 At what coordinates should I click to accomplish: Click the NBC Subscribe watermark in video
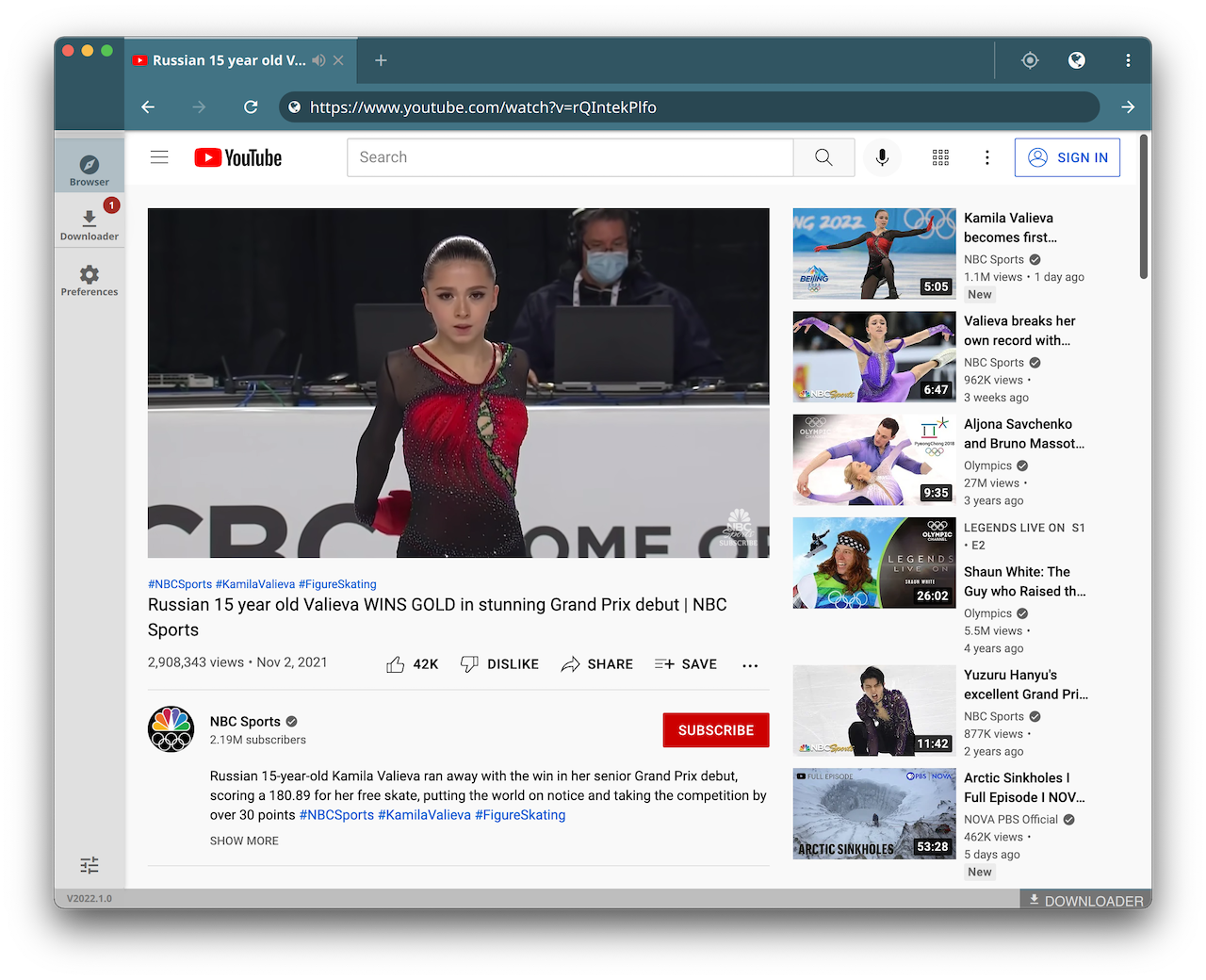tap(739, 529)
